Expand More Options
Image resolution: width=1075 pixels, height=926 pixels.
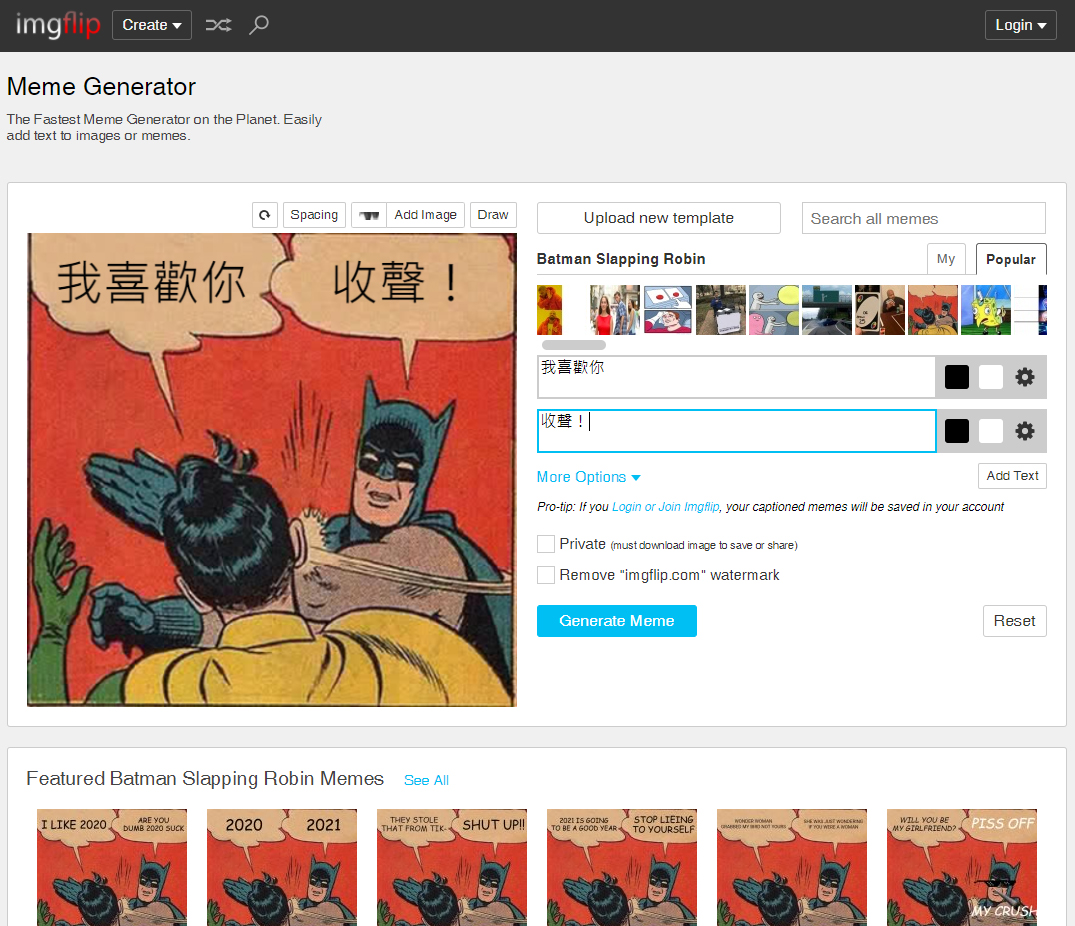pos(588,477)
